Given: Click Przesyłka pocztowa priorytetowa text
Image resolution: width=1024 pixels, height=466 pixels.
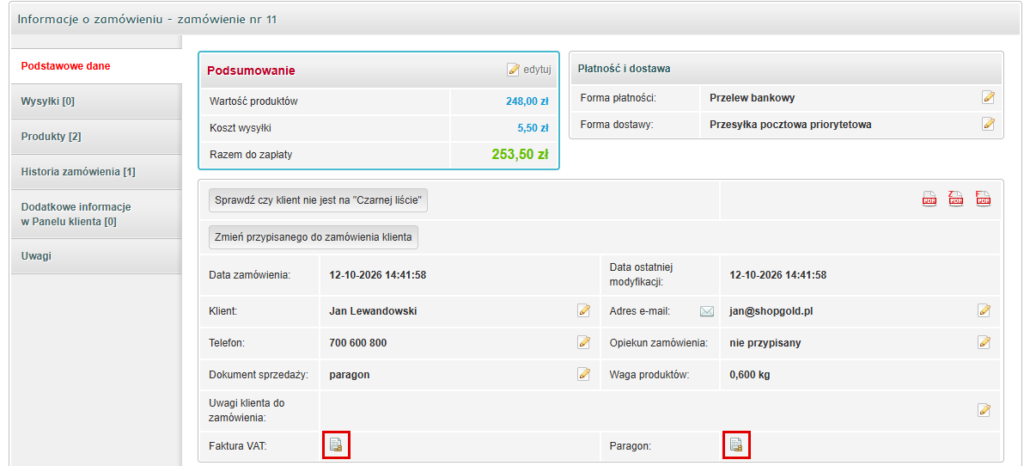Looking at the screenshot, I should coord(790,124).
